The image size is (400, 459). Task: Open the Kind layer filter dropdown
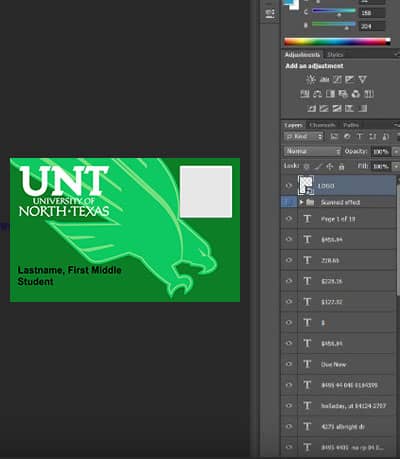click(304, 136)
